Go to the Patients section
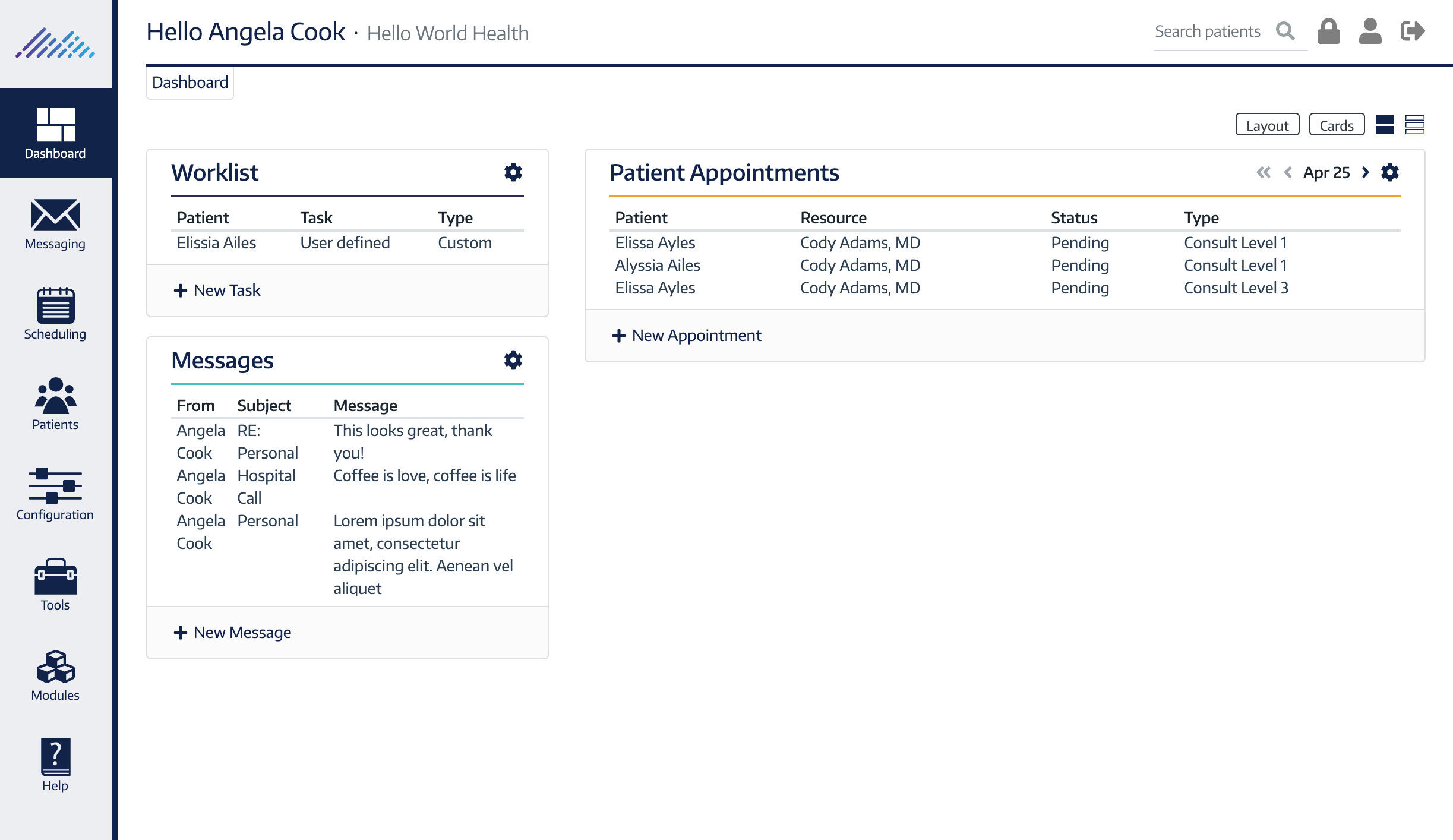 coord(55,404)
